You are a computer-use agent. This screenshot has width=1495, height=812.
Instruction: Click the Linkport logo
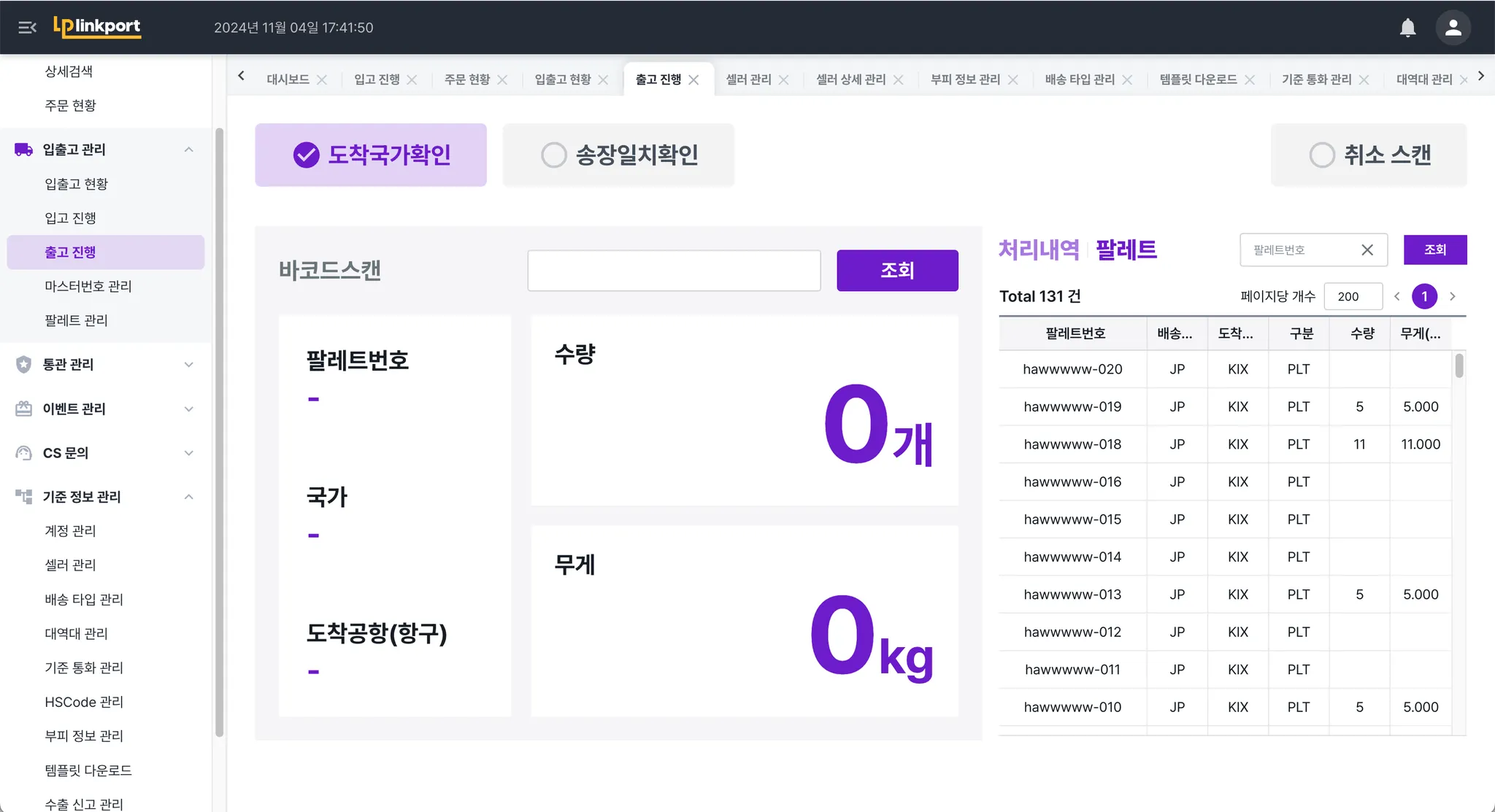(x=97, y=27)
